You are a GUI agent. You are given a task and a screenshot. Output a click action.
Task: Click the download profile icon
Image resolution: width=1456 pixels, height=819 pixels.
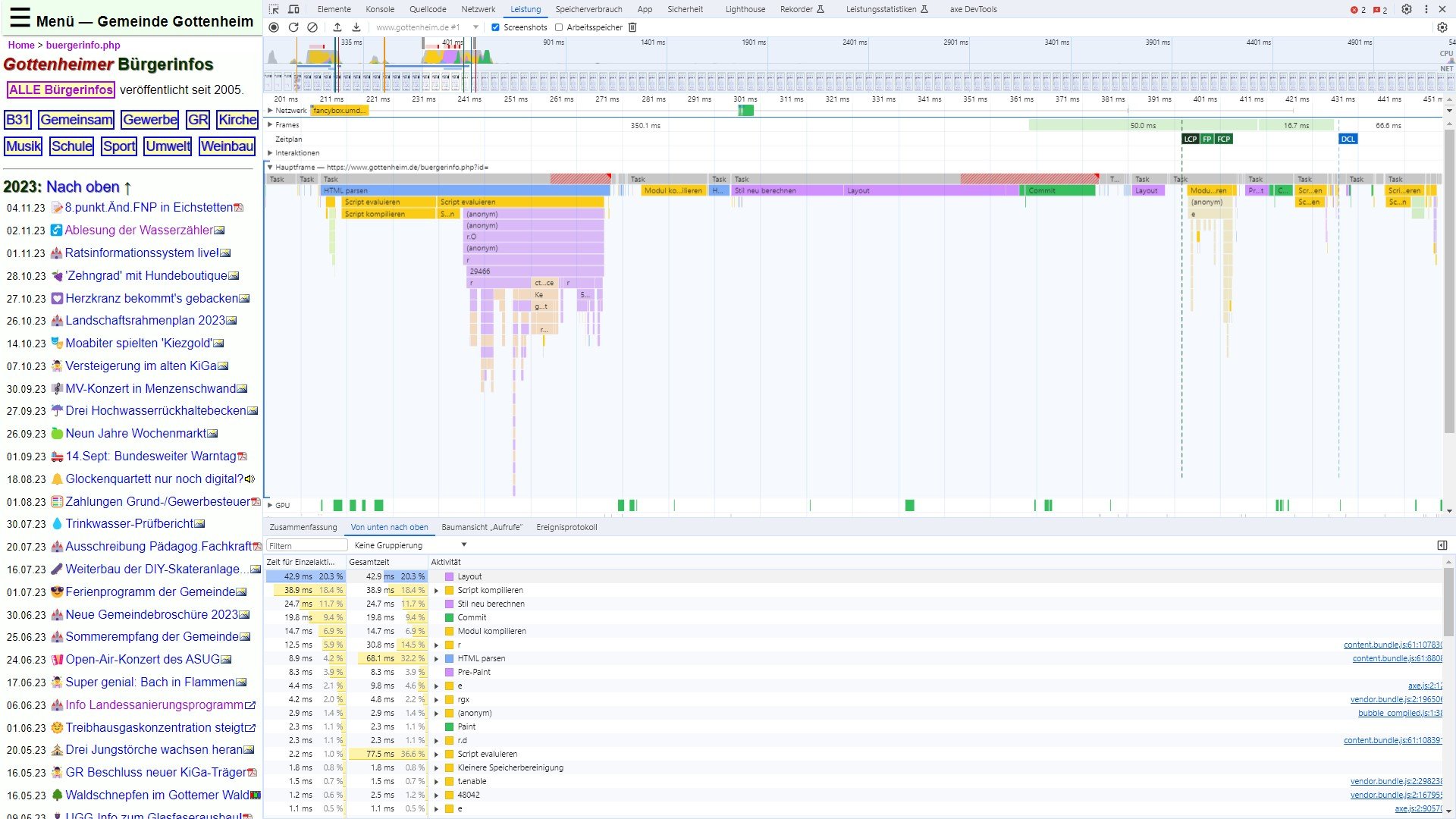[356, 27]
